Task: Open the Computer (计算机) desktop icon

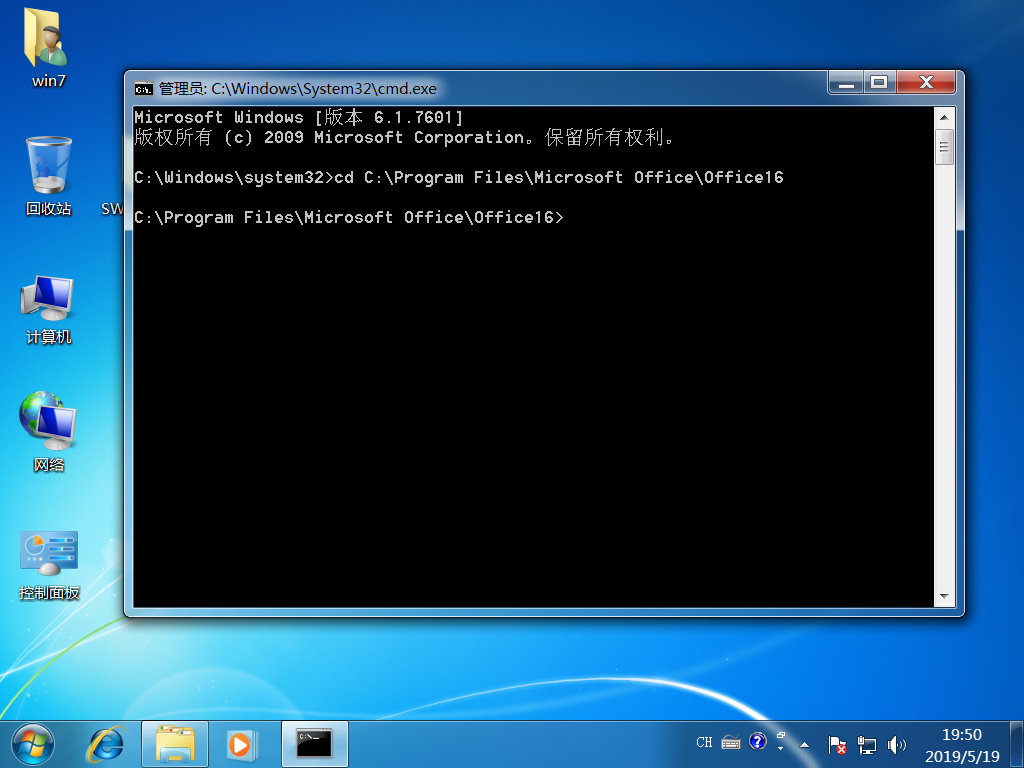Action: pyautogui.click(x=48, y=308)
